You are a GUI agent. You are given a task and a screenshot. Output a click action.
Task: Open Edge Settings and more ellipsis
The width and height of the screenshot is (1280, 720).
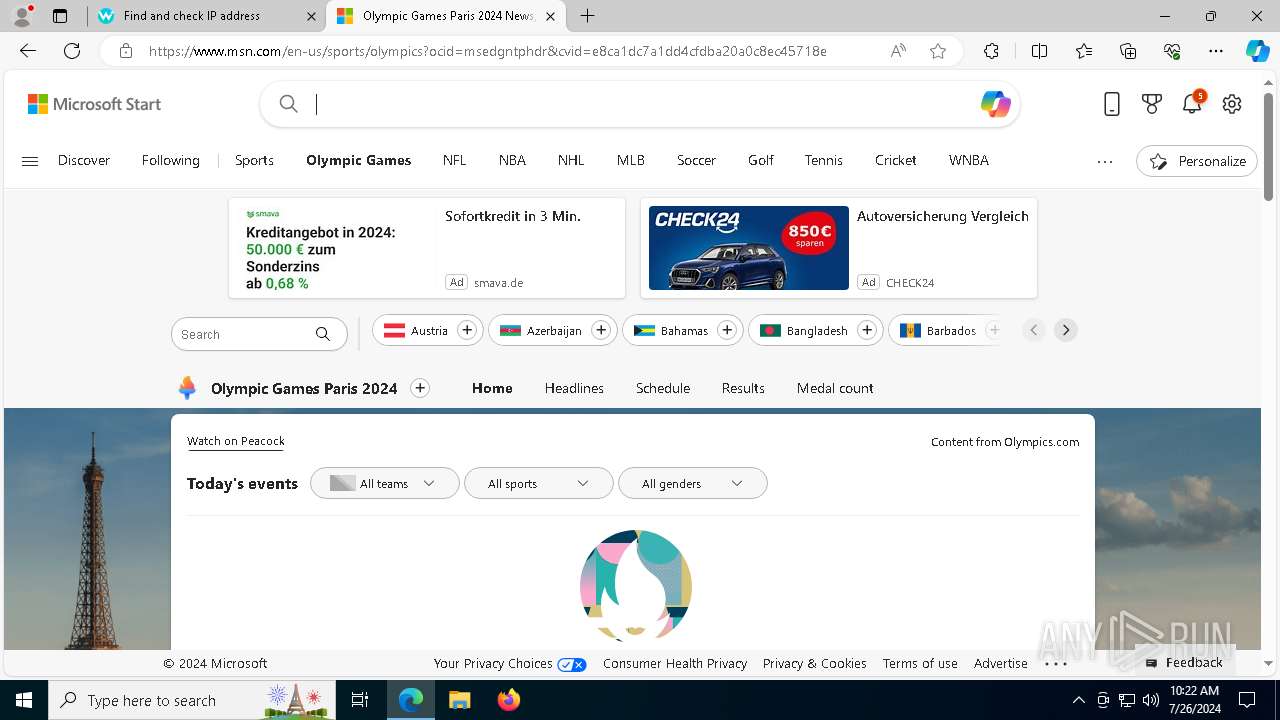(x=1216, y=51)
